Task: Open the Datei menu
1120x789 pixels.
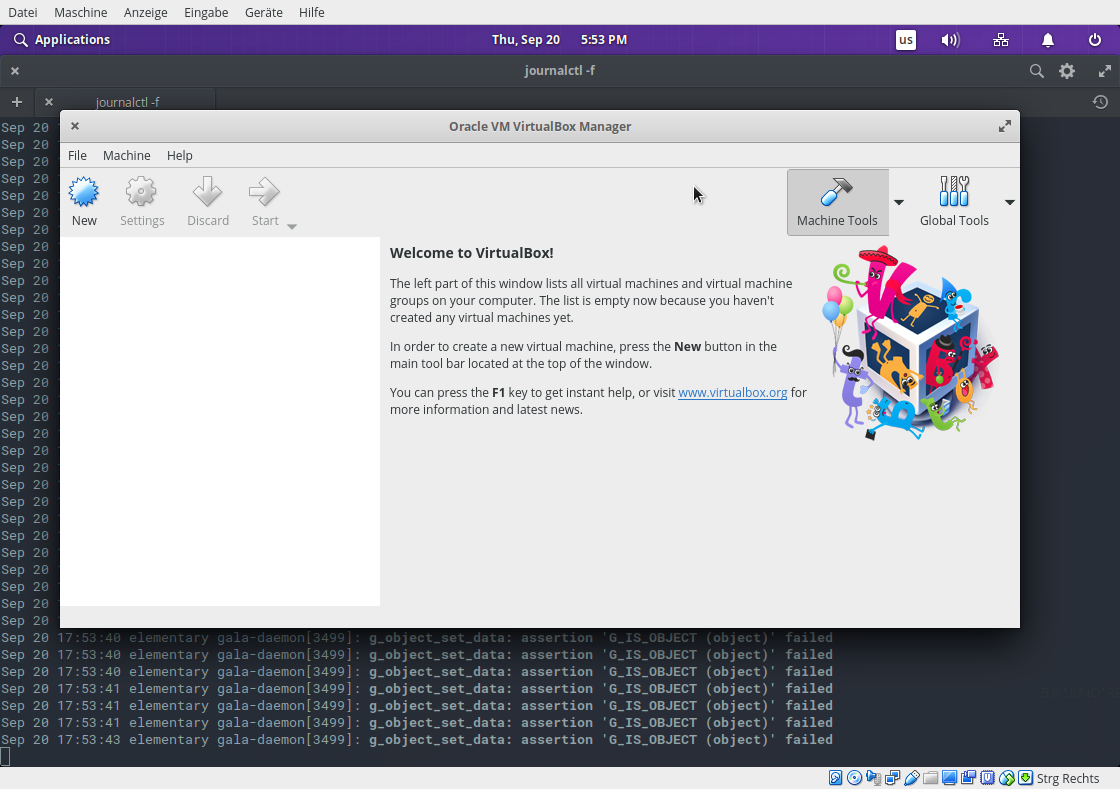Action: (23, 12)
